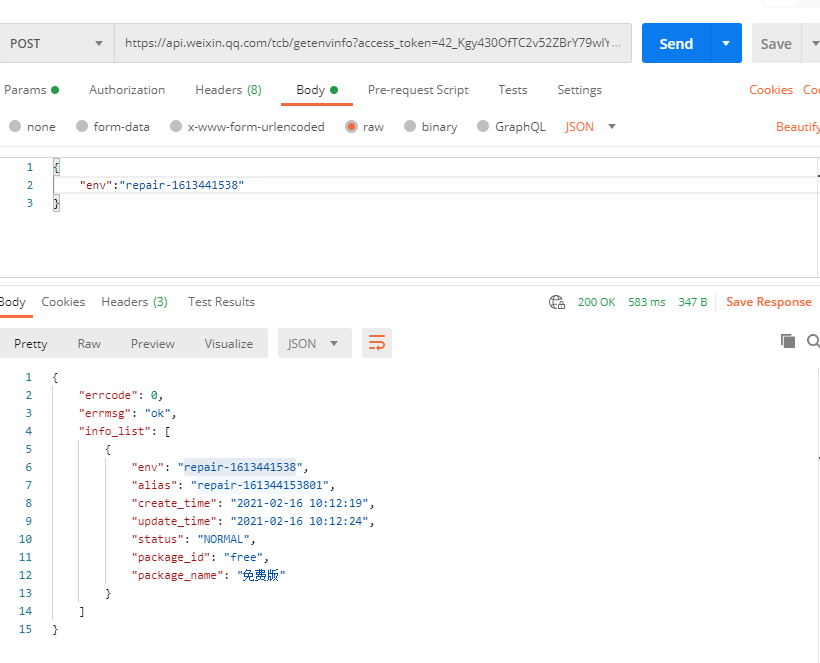Image resolution: width=820 pixels, height=663 pixels.
Task: Select the GraphQL body type
Action: (x=511, y=127)
